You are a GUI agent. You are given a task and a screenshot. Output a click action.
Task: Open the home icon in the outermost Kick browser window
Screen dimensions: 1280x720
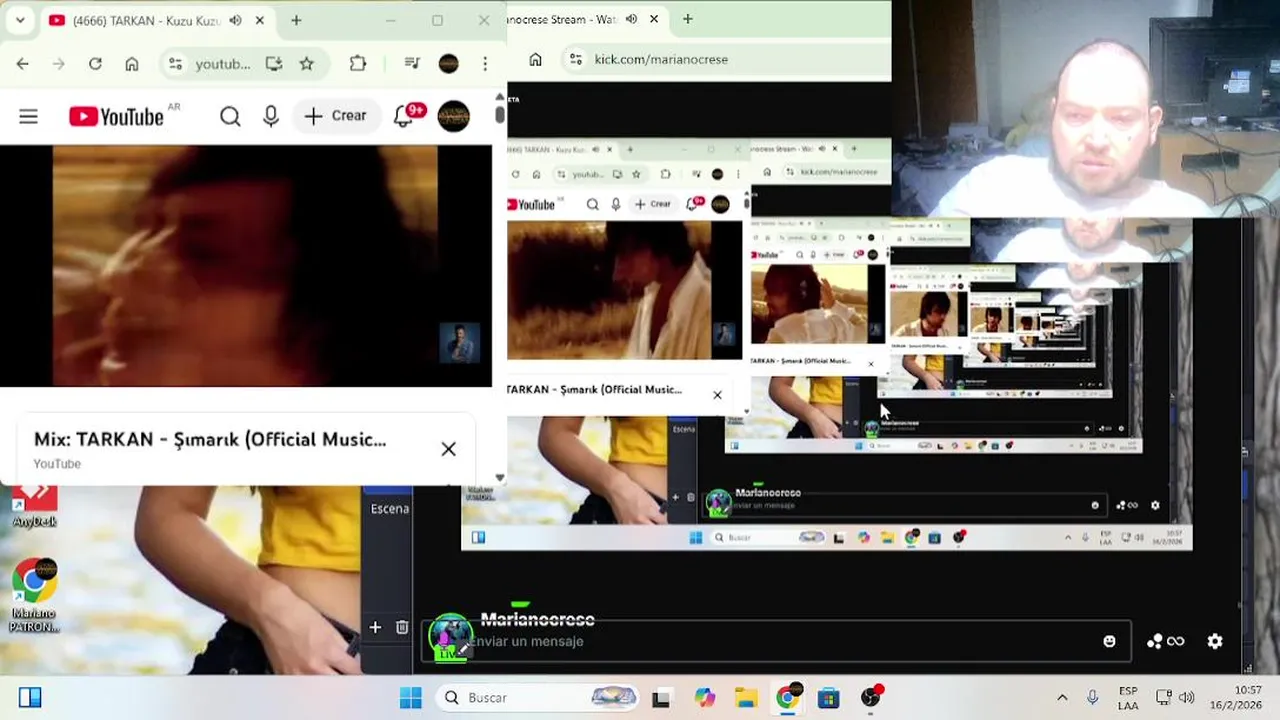(x=535, y=59)
